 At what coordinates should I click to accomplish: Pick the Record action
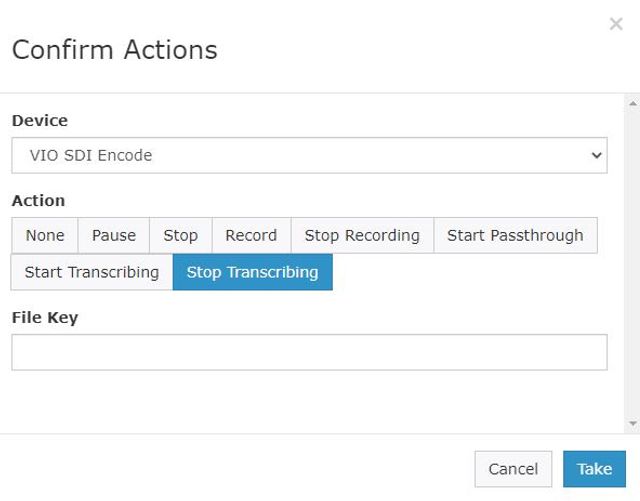251,235
